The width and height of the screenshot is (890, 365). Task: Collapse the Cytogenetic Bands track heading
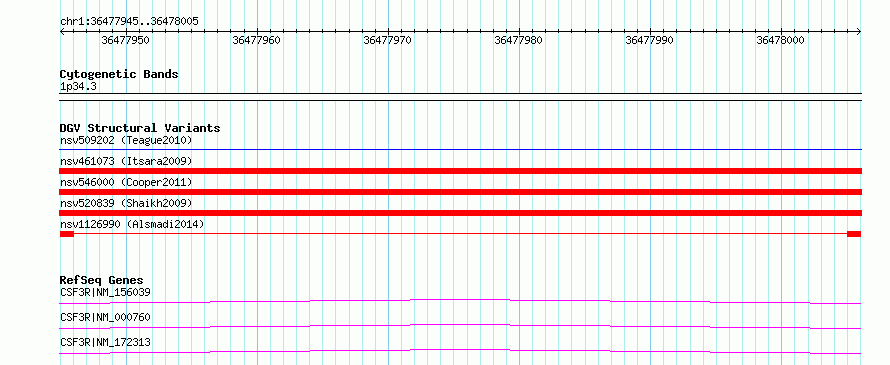pyautogui.click(x=119, y=74)
